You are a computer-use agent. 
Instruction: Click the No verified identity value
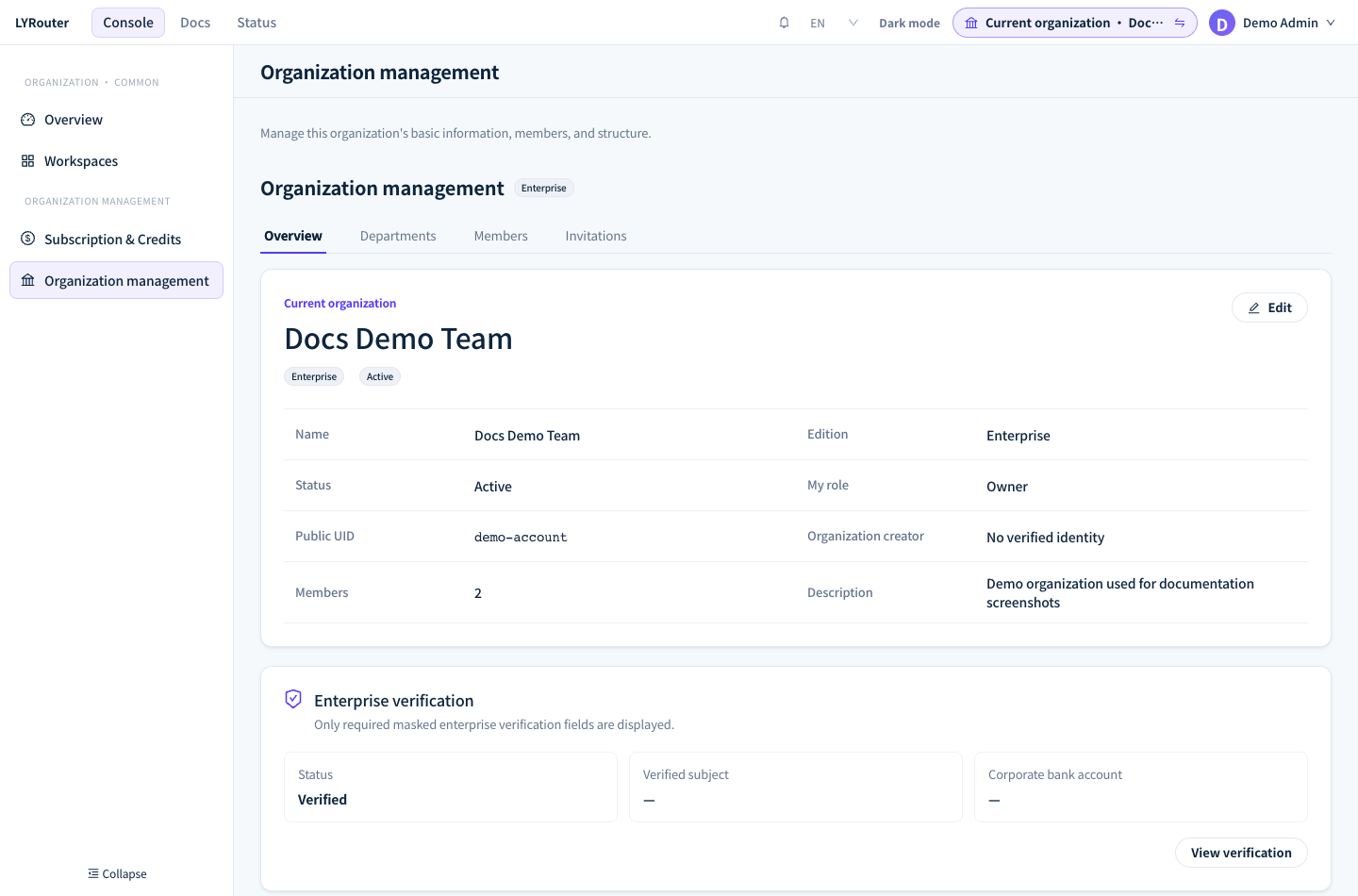click(x=1045, y=538)
